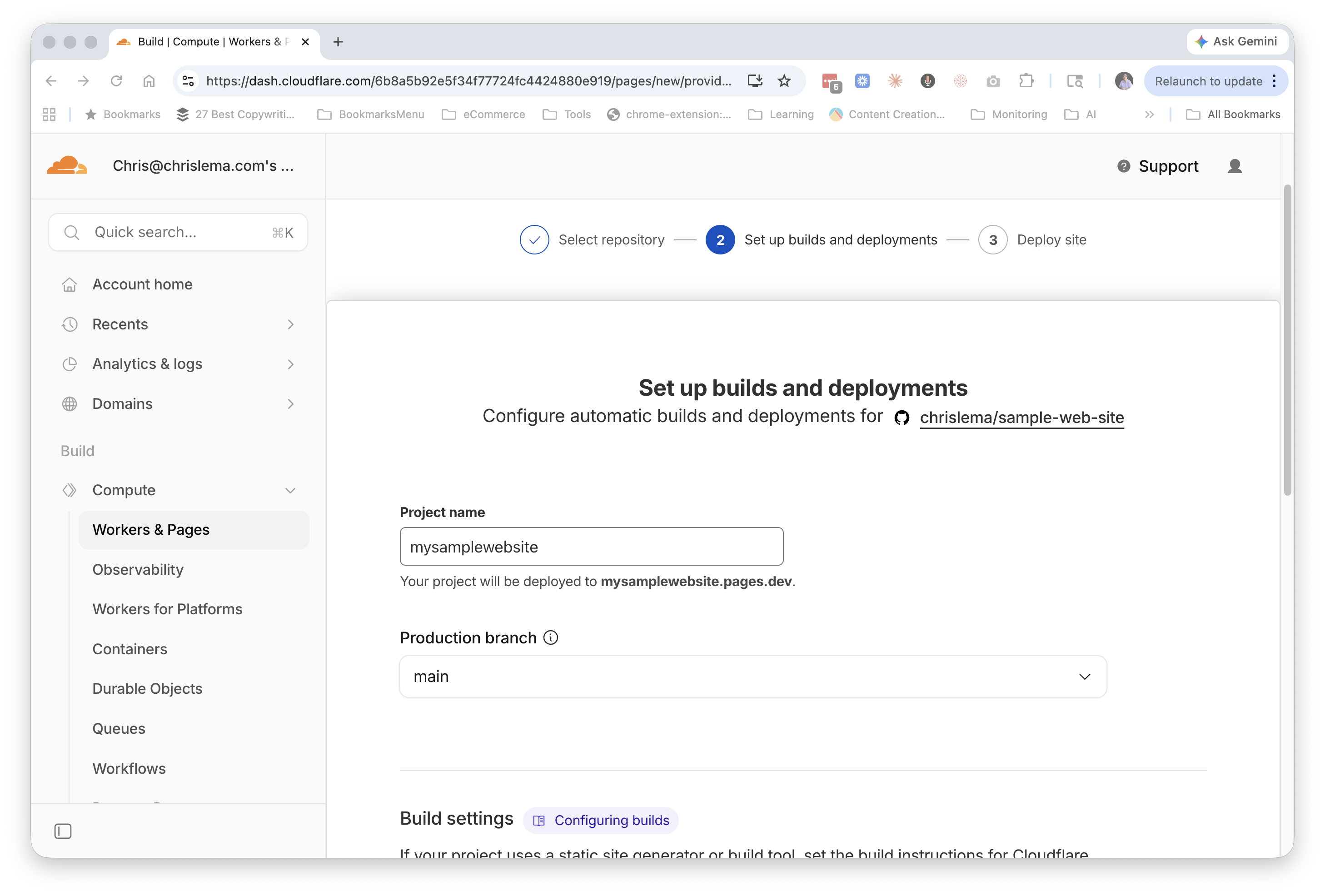Open the chrislema/sample-web-site repository link
This screenshot has width=1325, height=896.
click(x=1021, y=418)
